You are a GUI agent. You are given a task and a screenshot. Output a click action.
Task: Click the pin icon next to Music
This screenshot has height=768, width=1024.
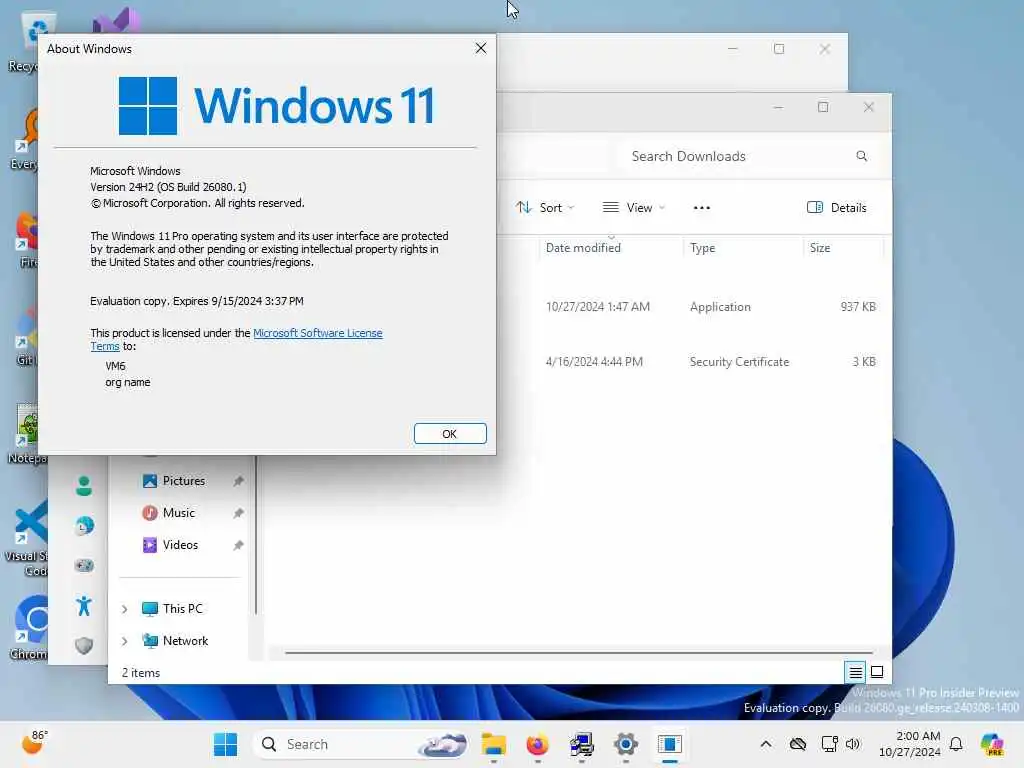click(x=238, y=513)
